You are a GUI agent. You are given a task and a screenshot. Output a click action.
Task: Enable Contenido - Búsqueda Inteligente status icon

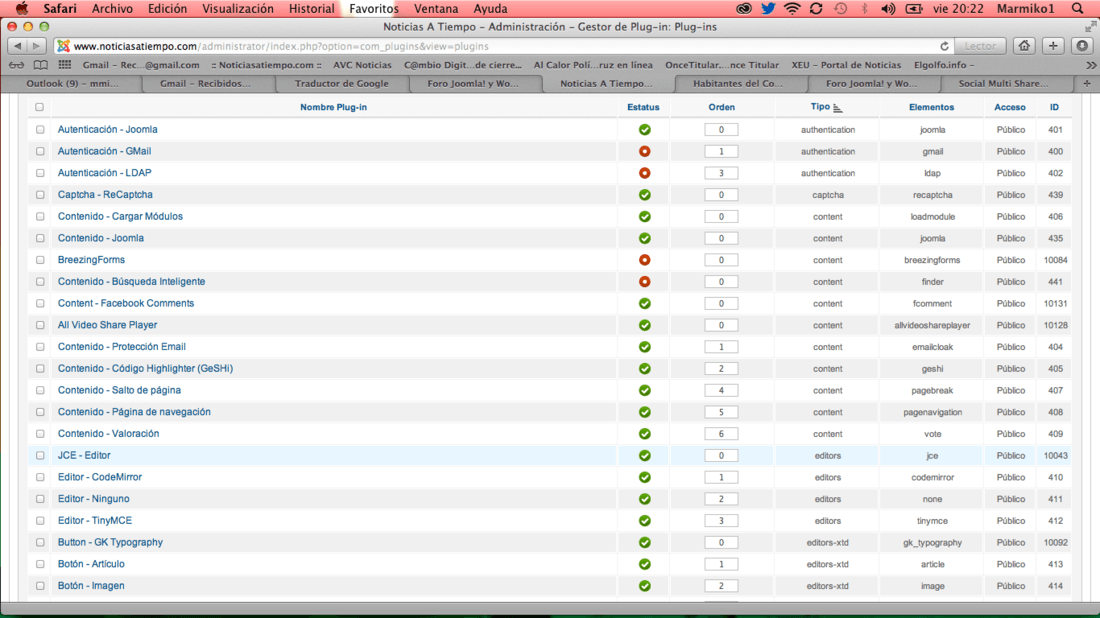(644, 282)
